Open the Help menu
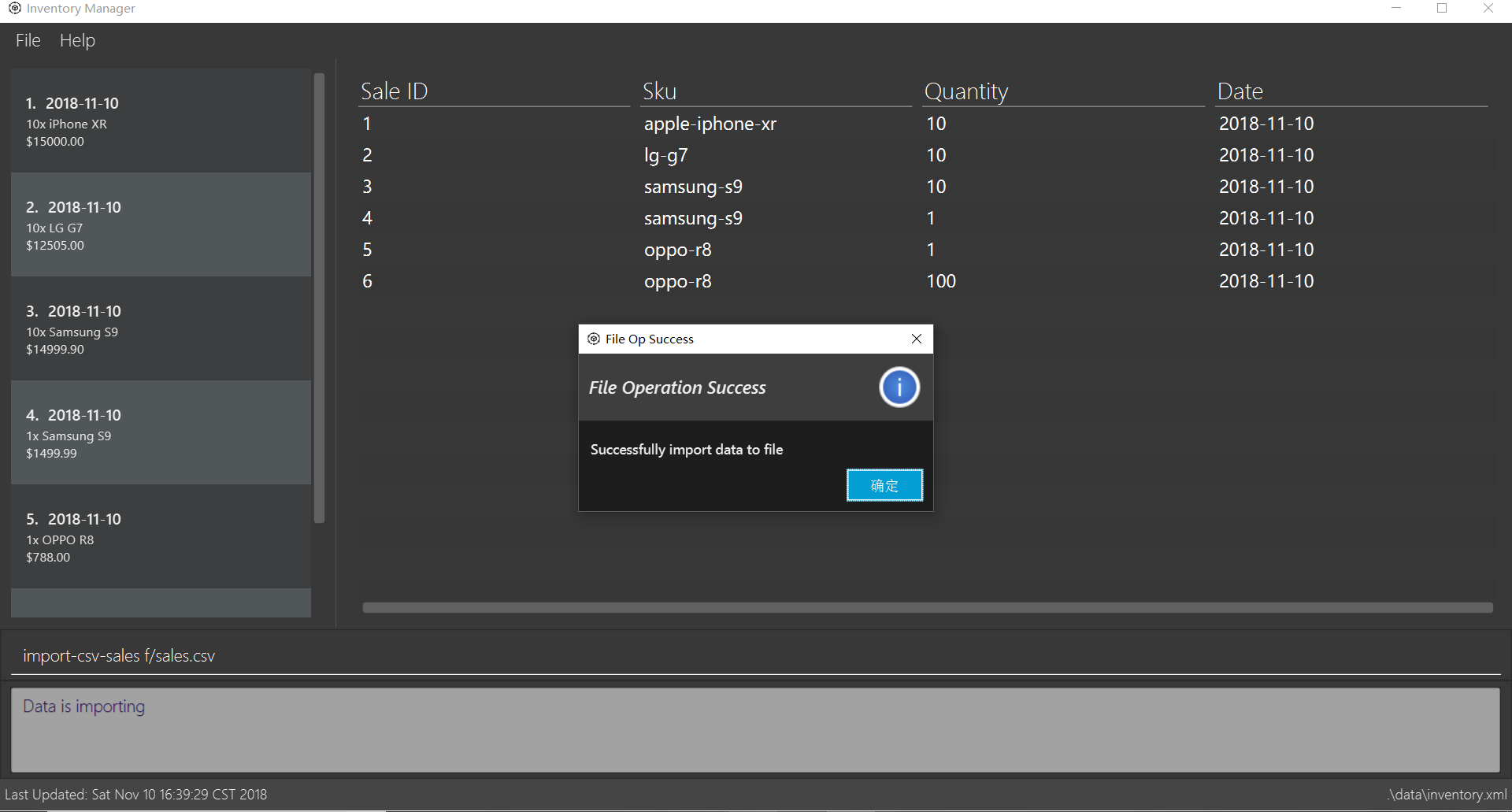Viewport: 1512px width, 812px height. pyautogui.click(x=77, y=40)
